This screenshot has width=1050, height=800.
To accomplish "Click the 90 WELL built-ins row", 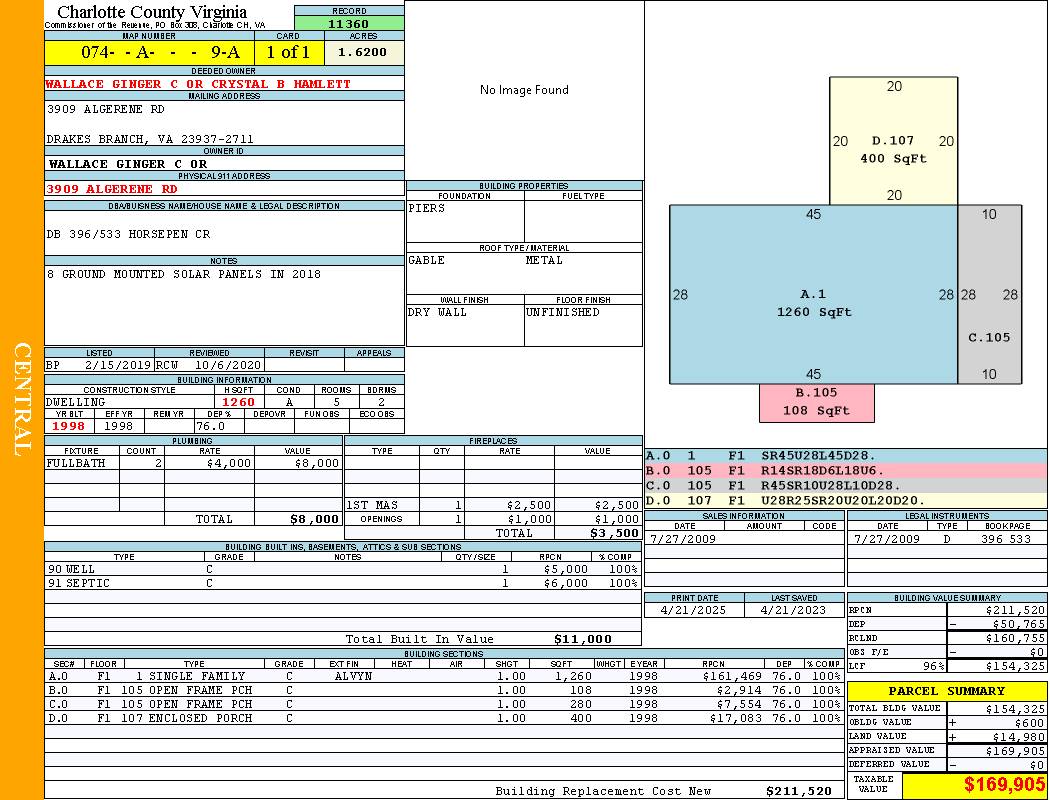I will (342, 569).
